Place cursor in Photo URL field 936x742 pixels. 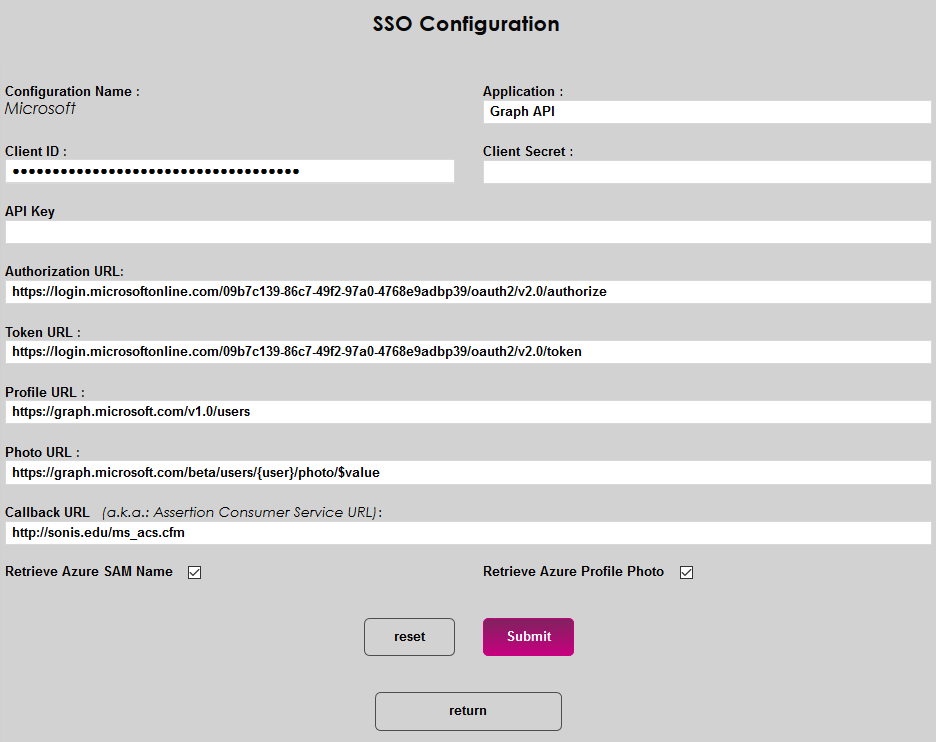pos(467,472)
